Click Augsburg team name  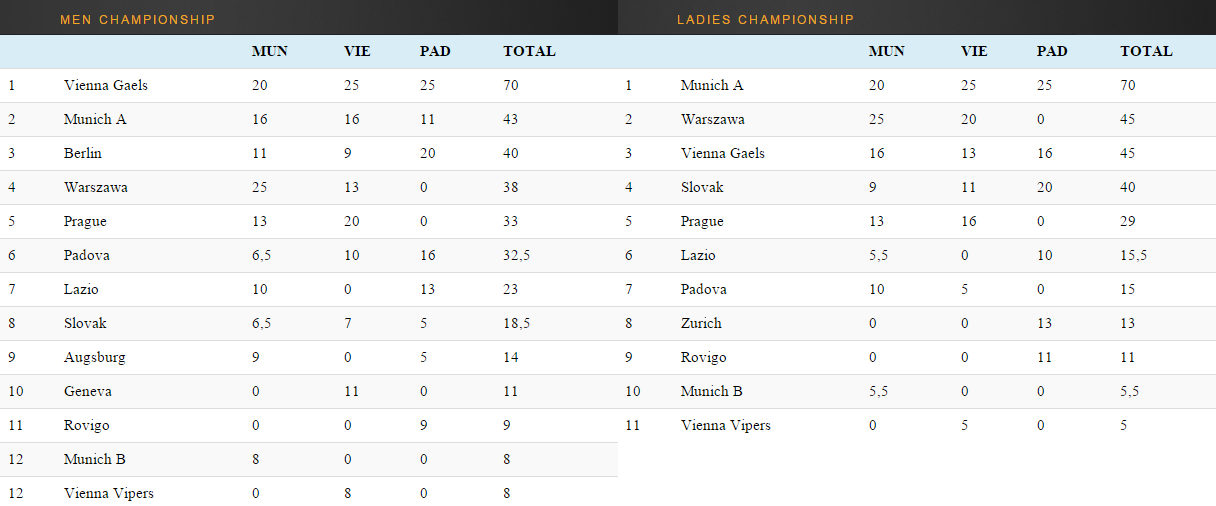click(x=94, y=357)
